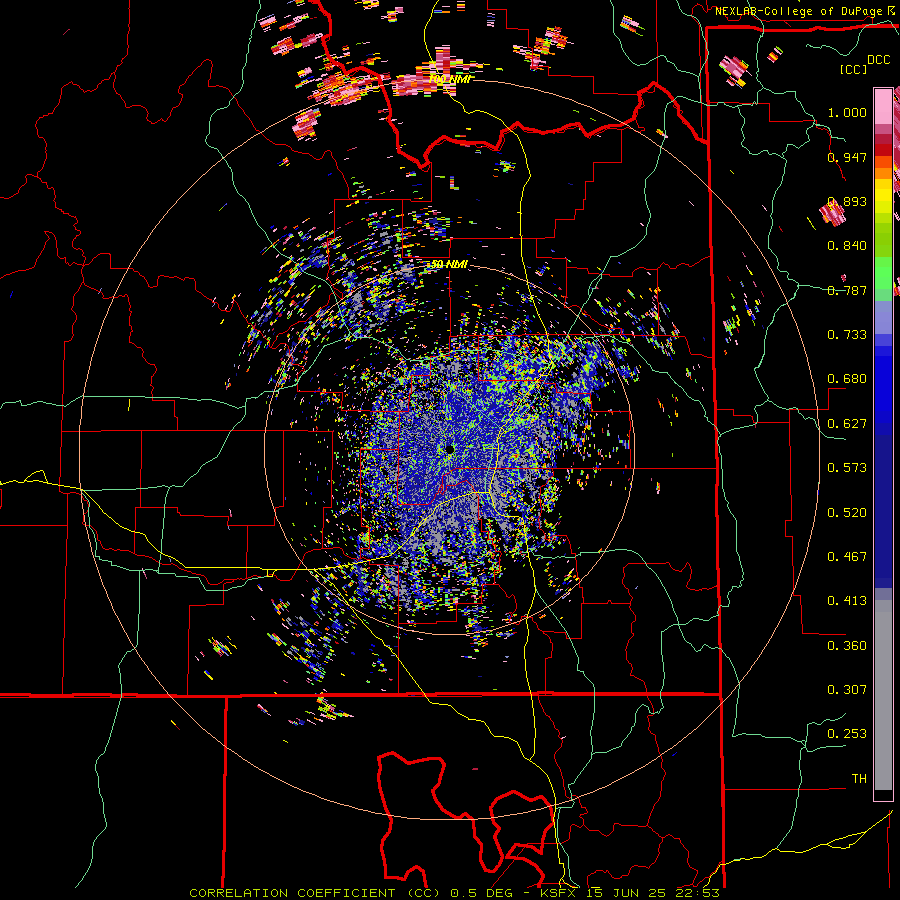Viewport: 900px width, 900px height.
Task: Select the 0.733 legend value
Action: (847, 335)
